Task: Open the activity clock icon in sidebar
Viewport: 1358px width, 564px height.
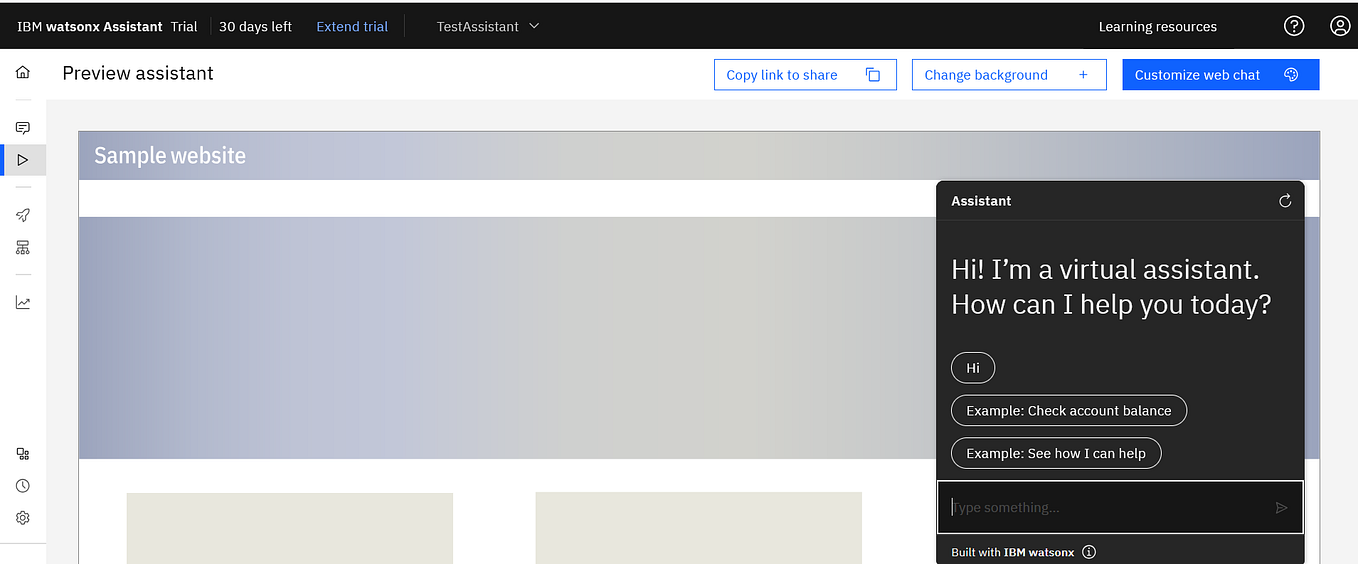Action: (23, 486)
